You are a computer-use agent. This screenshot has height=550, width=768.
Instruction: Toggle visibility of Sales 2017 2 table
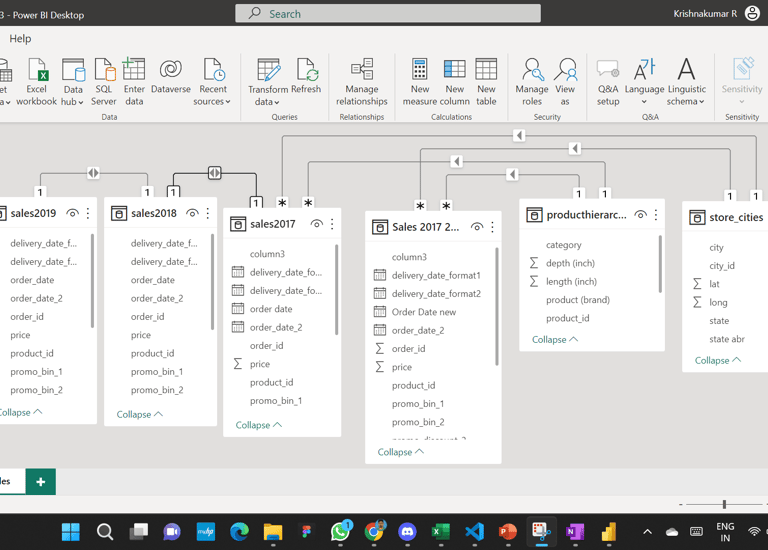click(477, 227)
